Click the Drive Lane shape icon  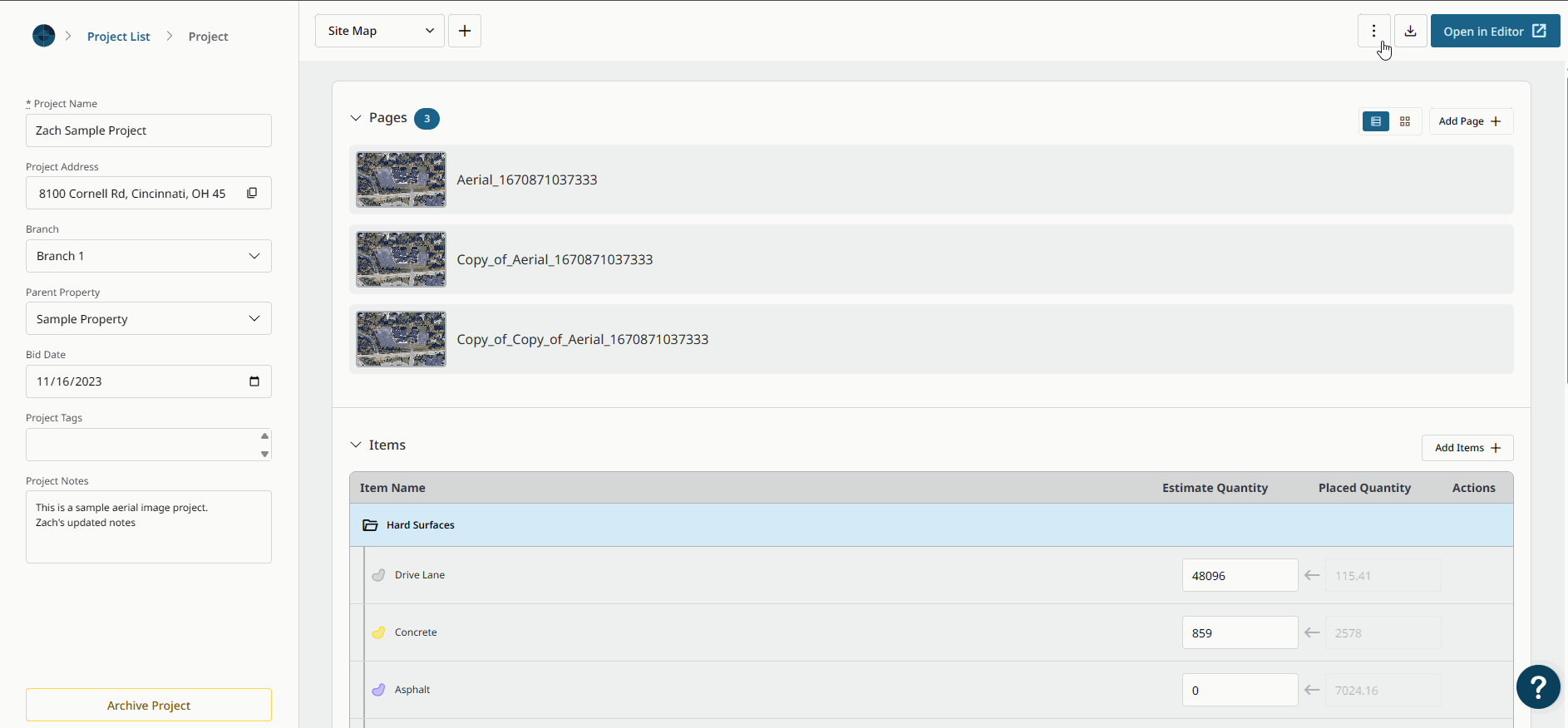pyautogui.click(x=378, y=575)
